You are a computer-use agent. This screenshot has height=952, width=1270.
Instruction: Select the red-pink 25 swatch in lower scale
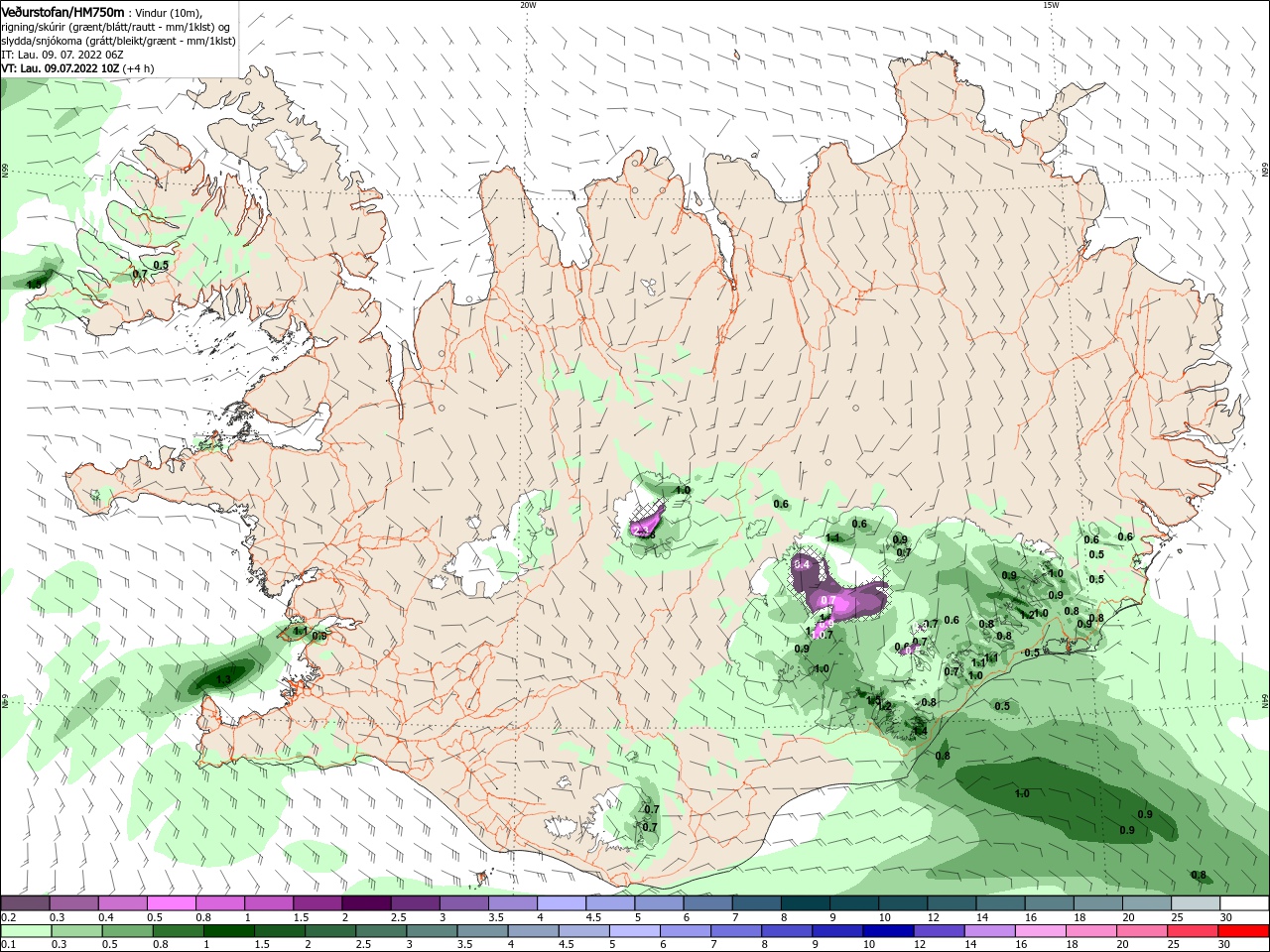point(1193,931)
